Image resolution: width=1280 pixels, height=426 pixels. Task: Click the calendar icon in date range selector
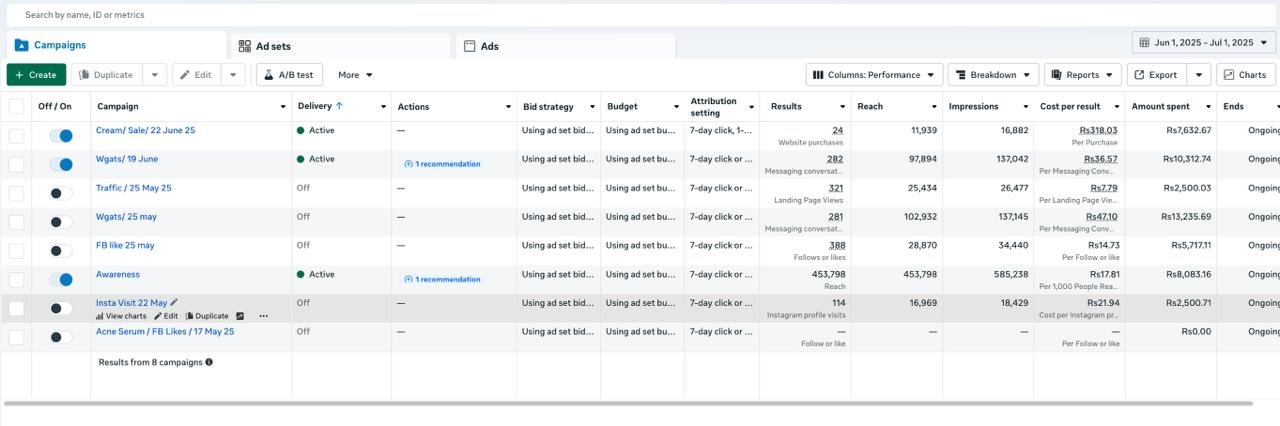pyautogui.click(x=1144, y=42)
